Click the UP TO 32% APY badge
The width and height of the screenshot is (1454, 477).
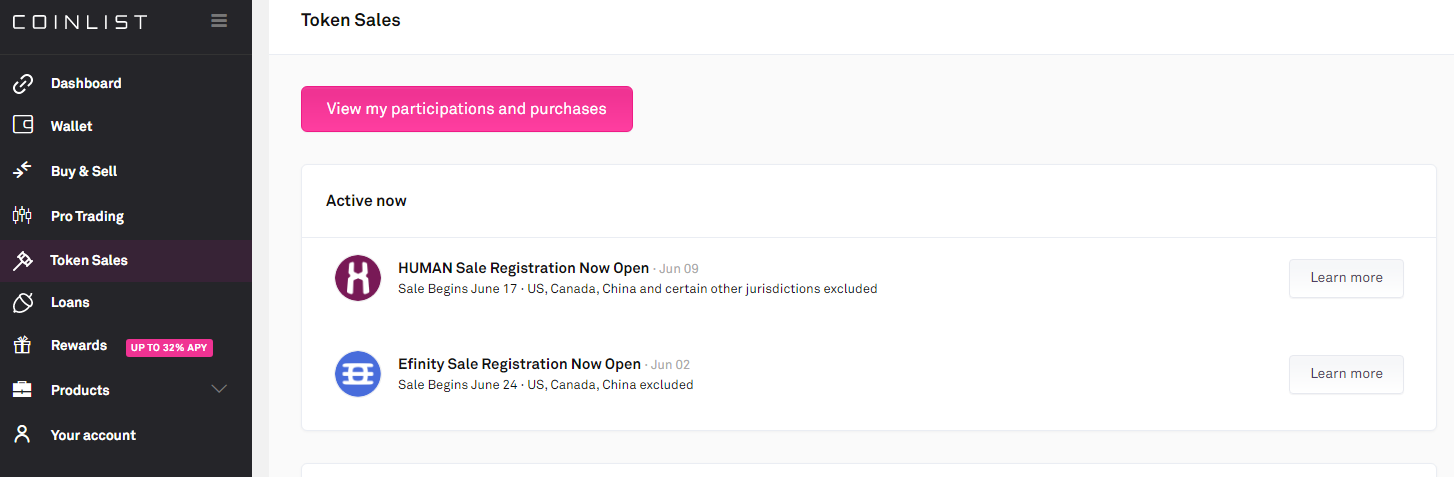(169, 347)
